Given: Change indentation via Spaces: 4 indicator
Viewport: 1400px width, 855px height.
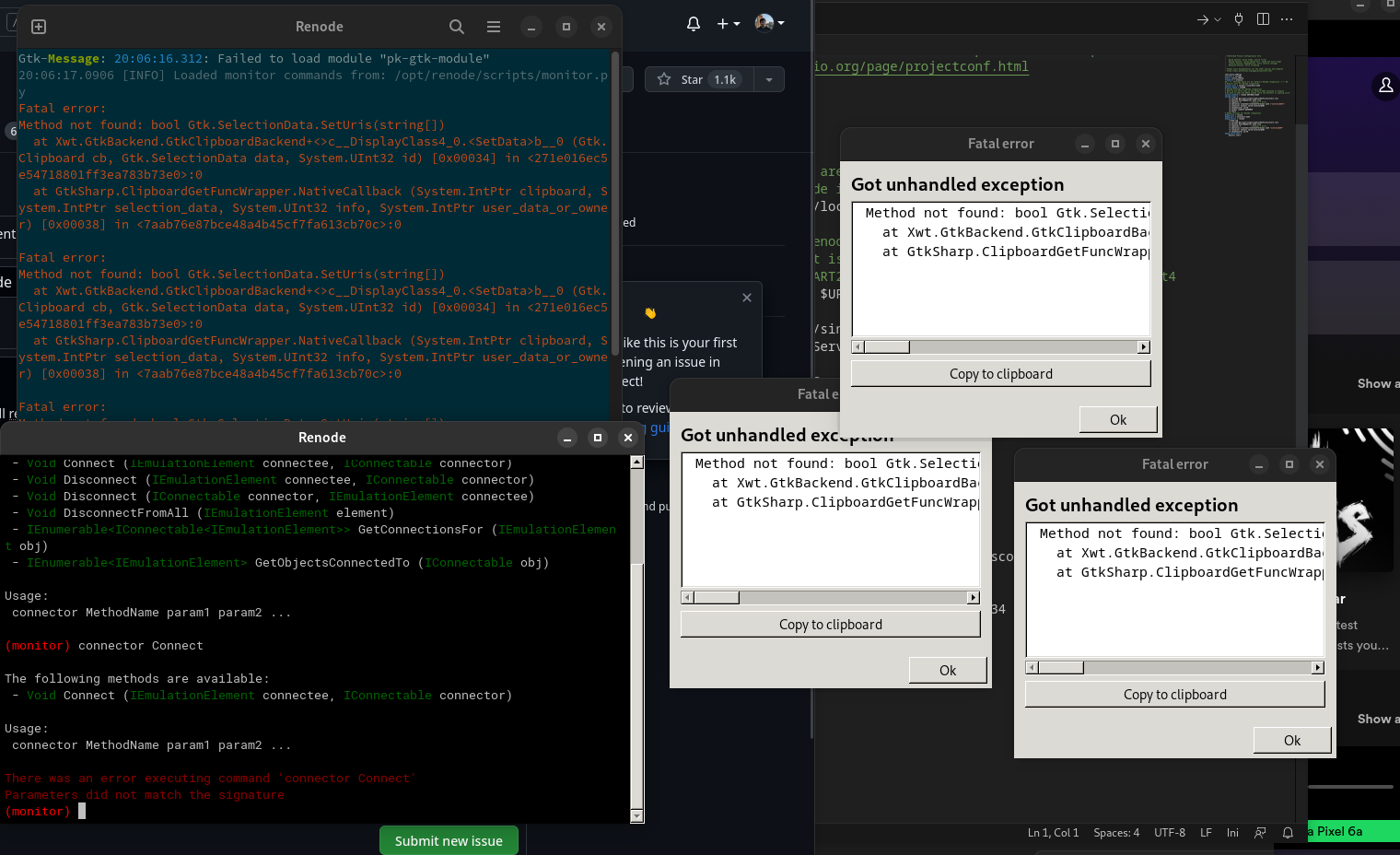Looking at the screenshot, I should (1116, 833).
